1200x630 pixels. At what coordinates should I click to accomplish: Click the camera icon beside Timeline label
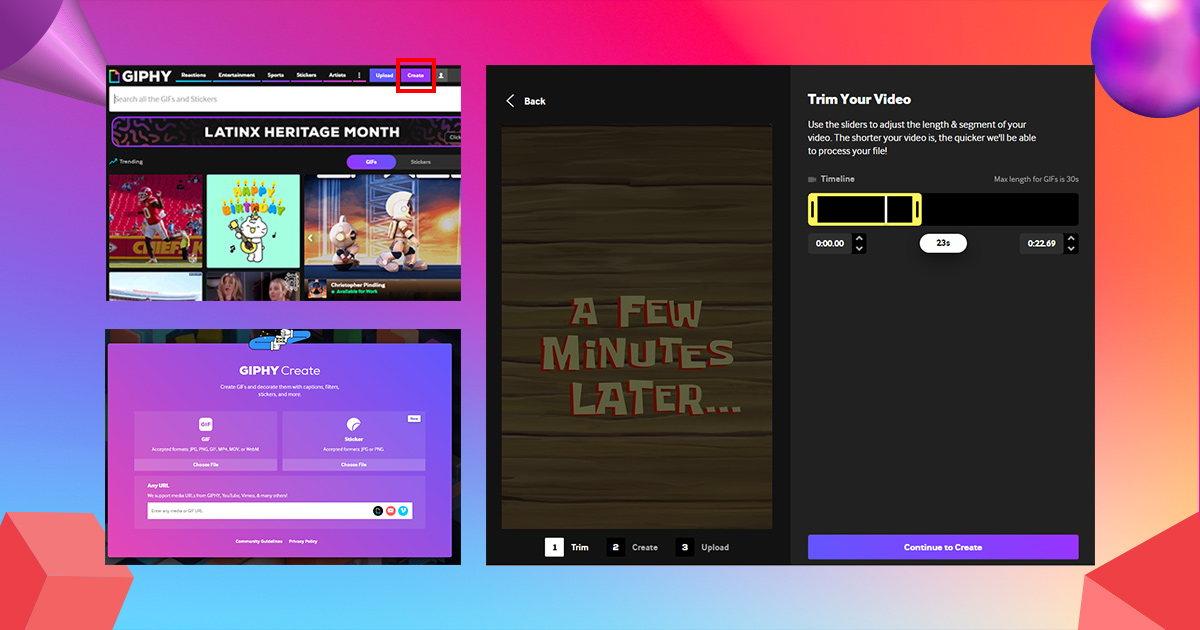[x=812, y=179]
